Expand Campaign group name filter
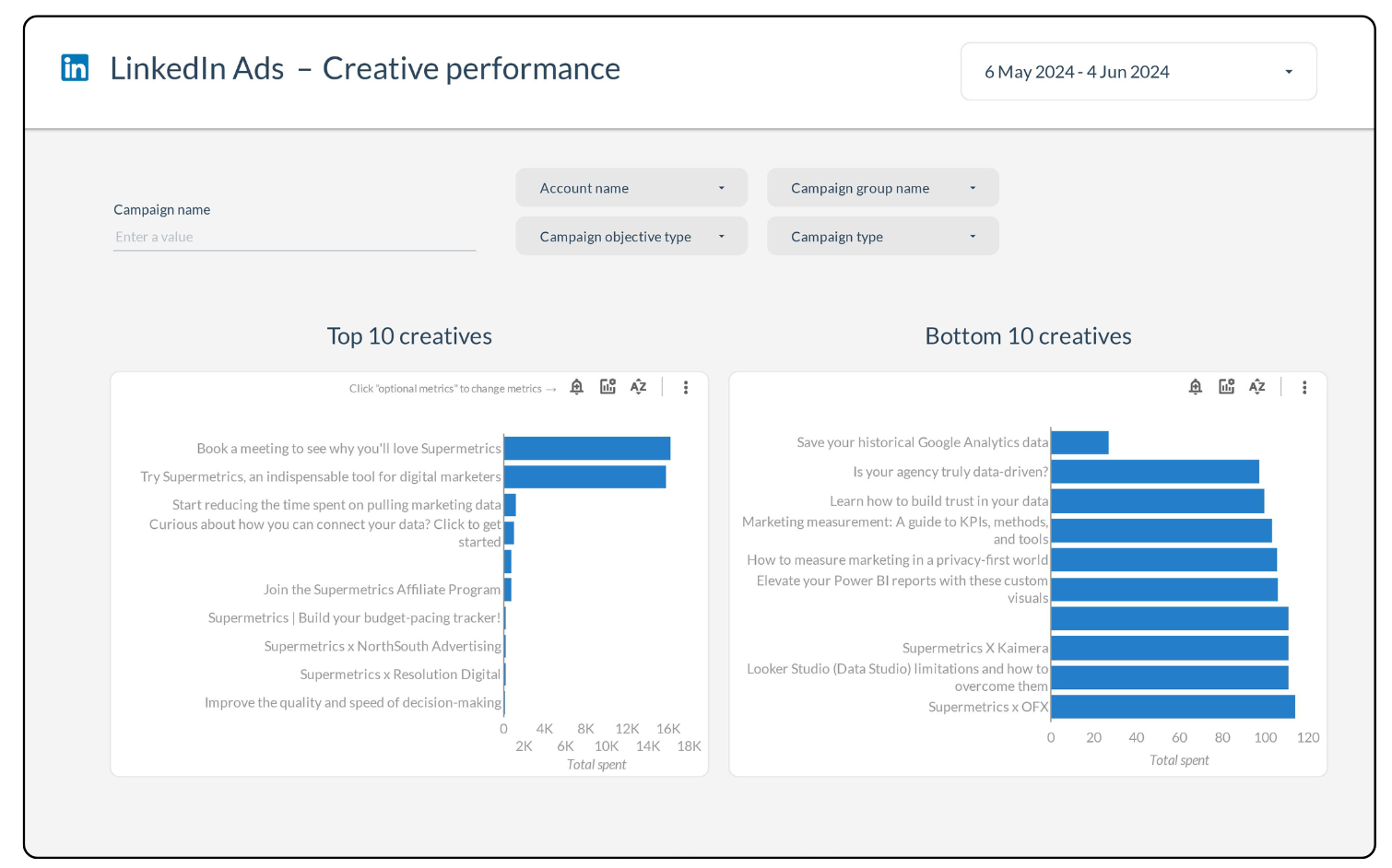 pyautogui.click(x=882, y=188)
